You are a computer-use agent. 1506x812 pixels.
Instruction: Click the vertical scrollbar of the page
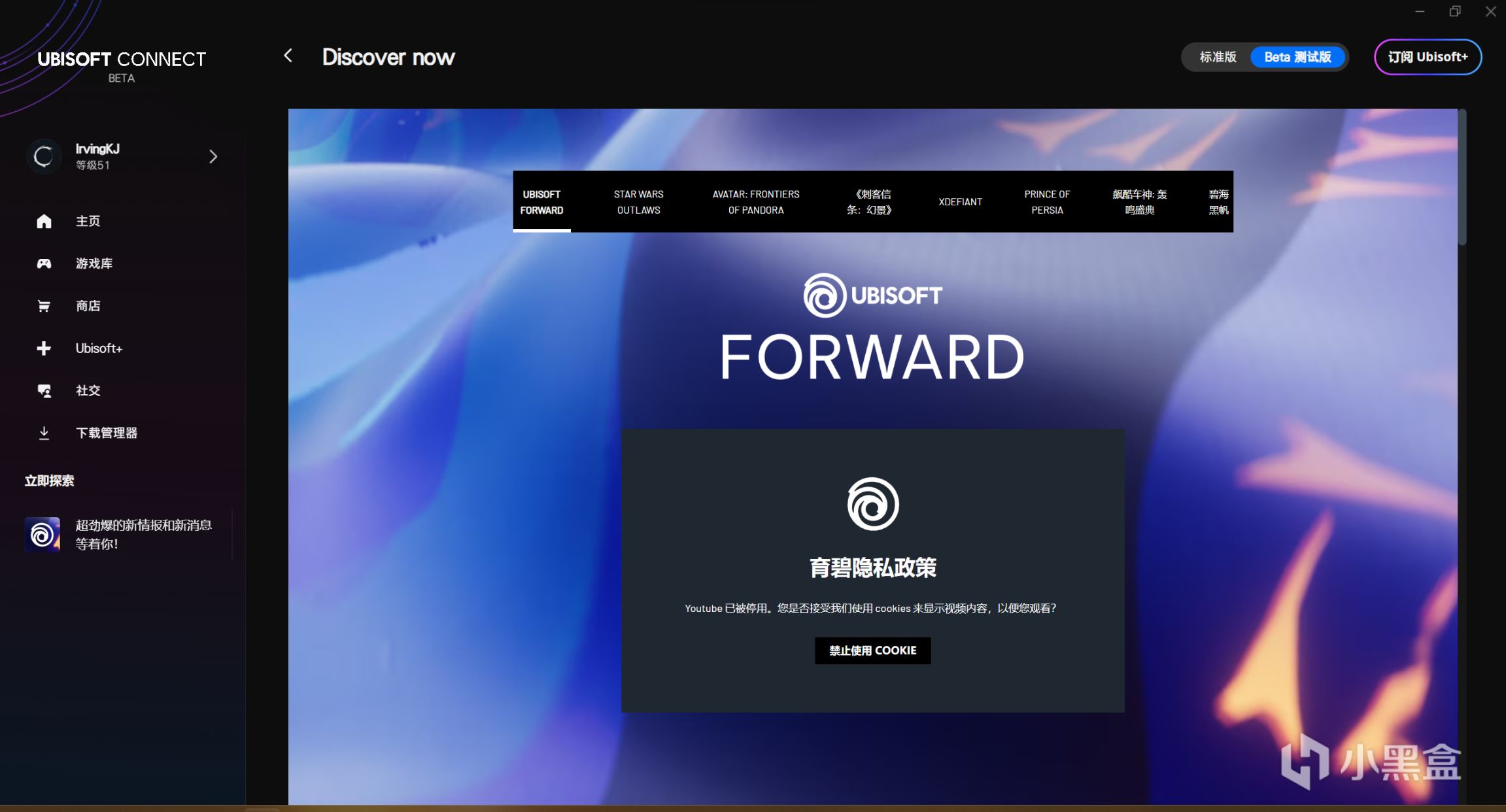[x=1462, y=178]
